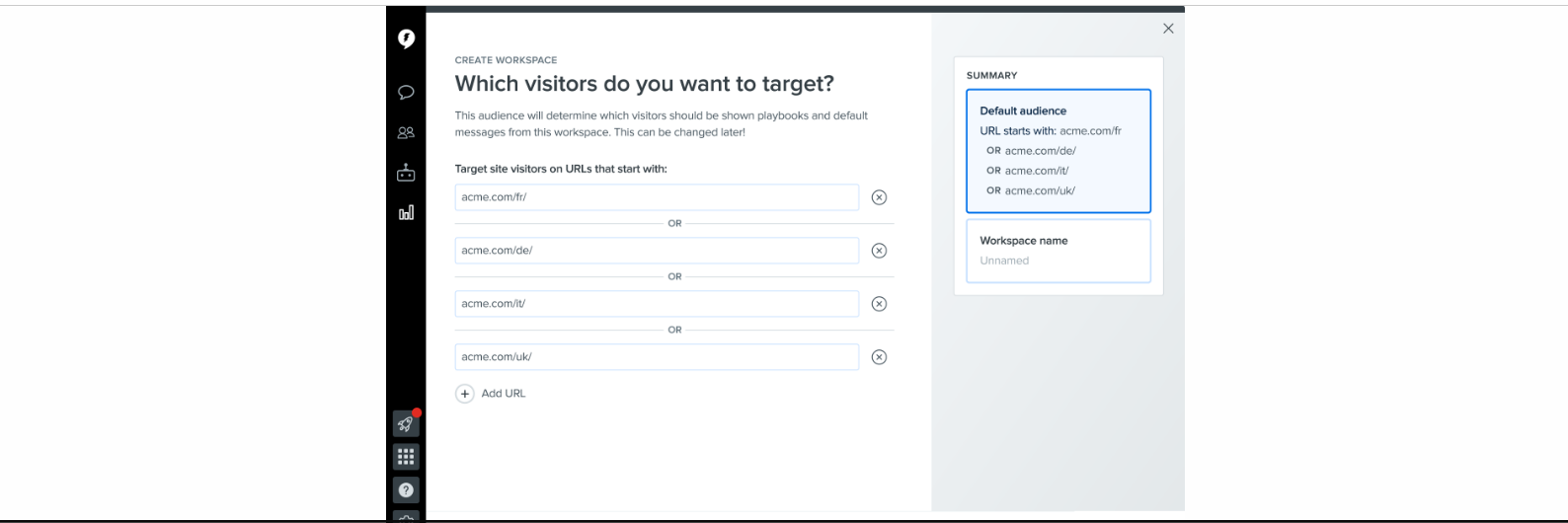Delete the acme.com/it/ URL row
This screenshot has height=523, width=1568.
879,304
